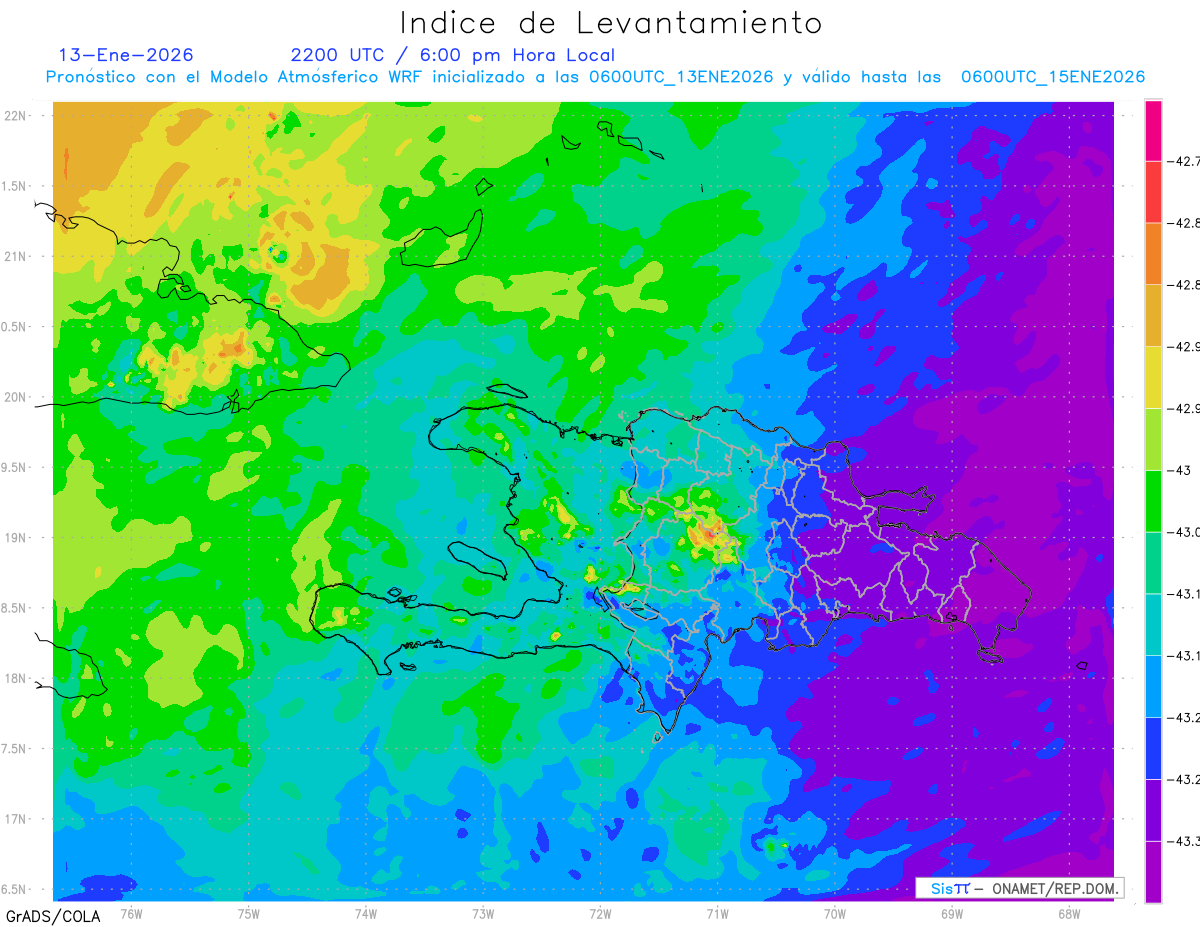This screenshot has height=927, width=1200.
Task: Click the '75W' longitude label
Action: 249,913
